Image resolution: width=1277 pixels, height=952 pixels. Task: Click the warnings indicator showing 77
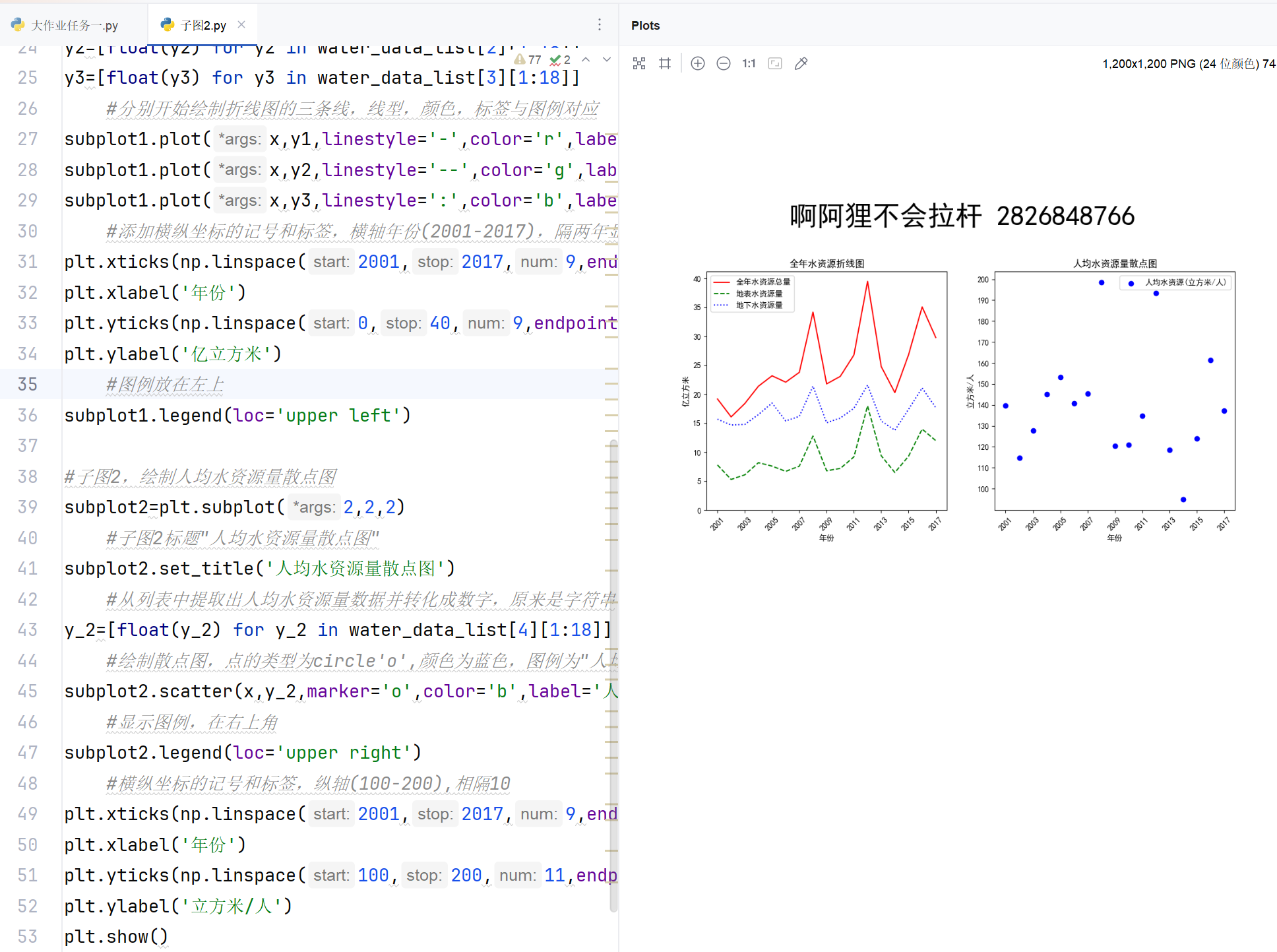[528, 60]
